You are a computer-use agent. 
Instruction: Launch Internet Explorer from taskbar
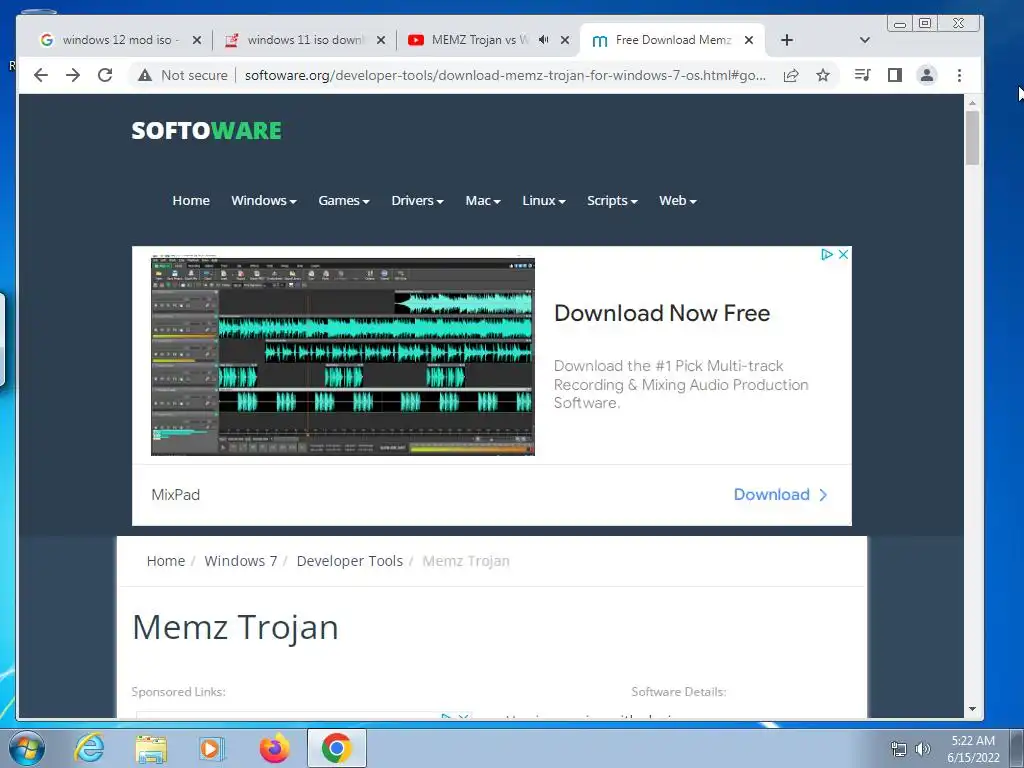click(x=89, y=748)
